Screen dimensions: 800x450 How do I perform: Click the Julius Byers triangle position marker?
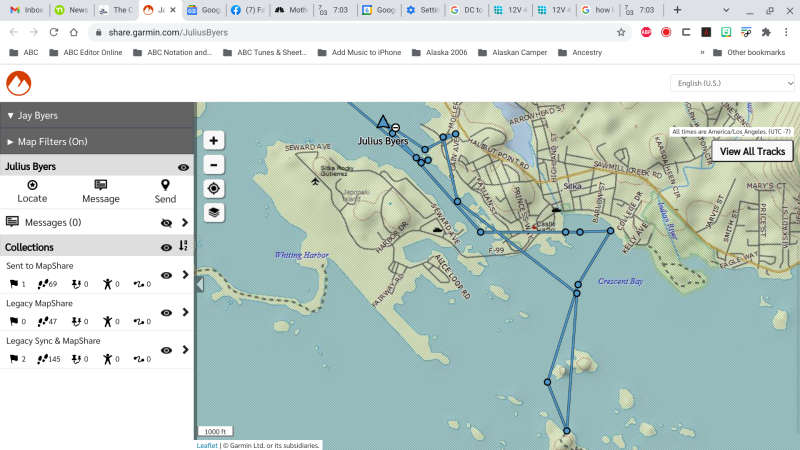[383, 121]
